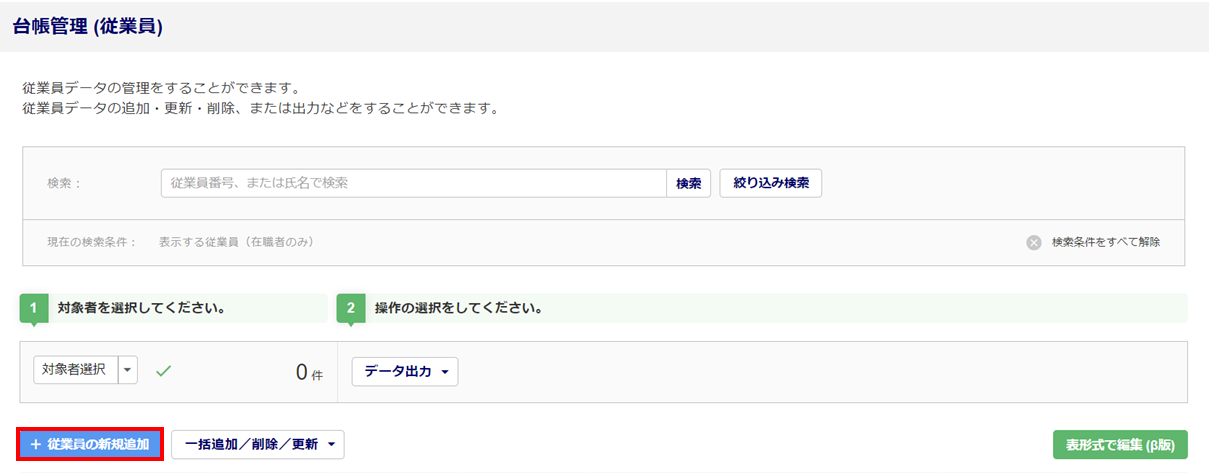Open the 一括追加／削除／更新 menu

(x=257, y=444)
